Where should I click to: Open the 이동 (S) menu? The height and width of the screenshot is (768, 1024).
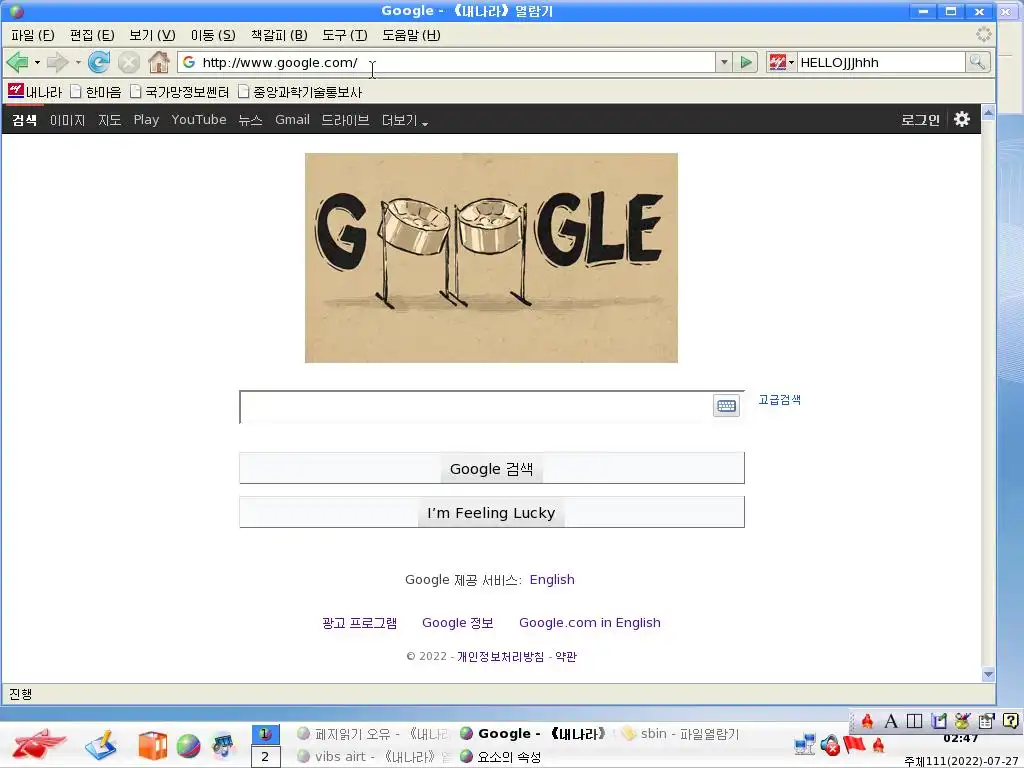(213, 35)
